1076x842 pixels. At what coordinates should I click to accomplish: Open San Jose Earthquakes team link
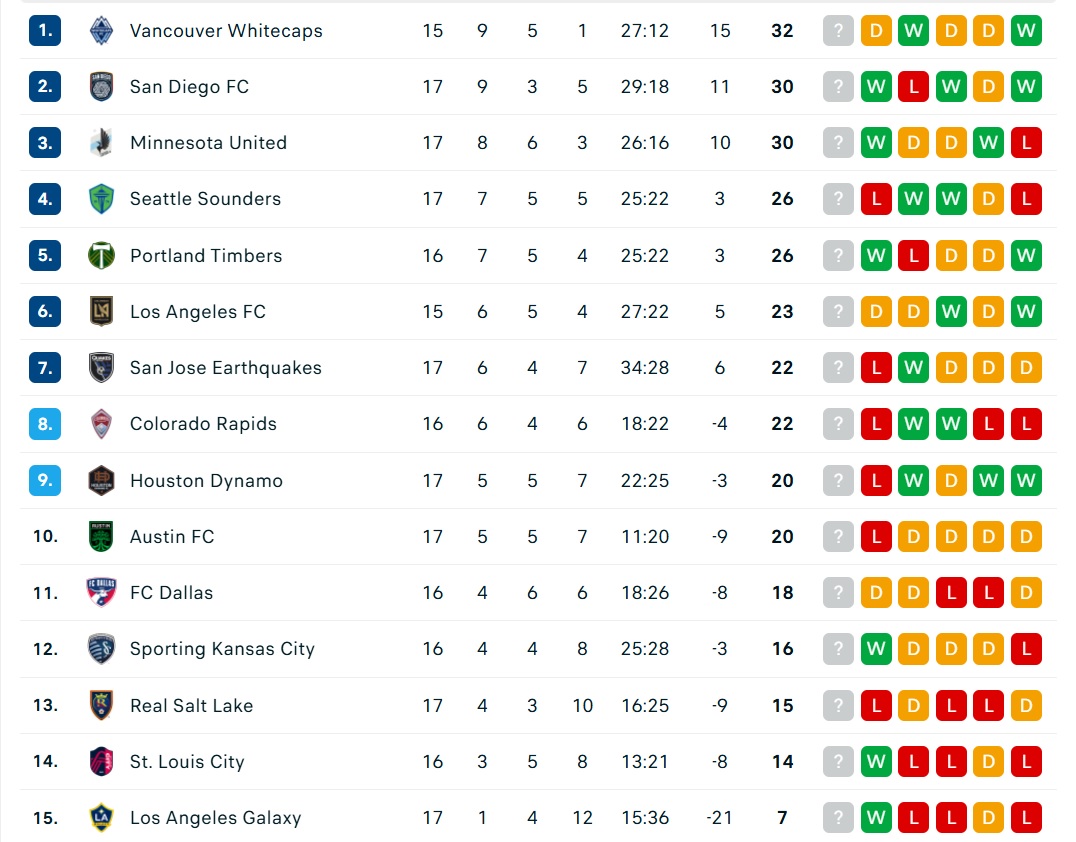[x=226, y=368]
